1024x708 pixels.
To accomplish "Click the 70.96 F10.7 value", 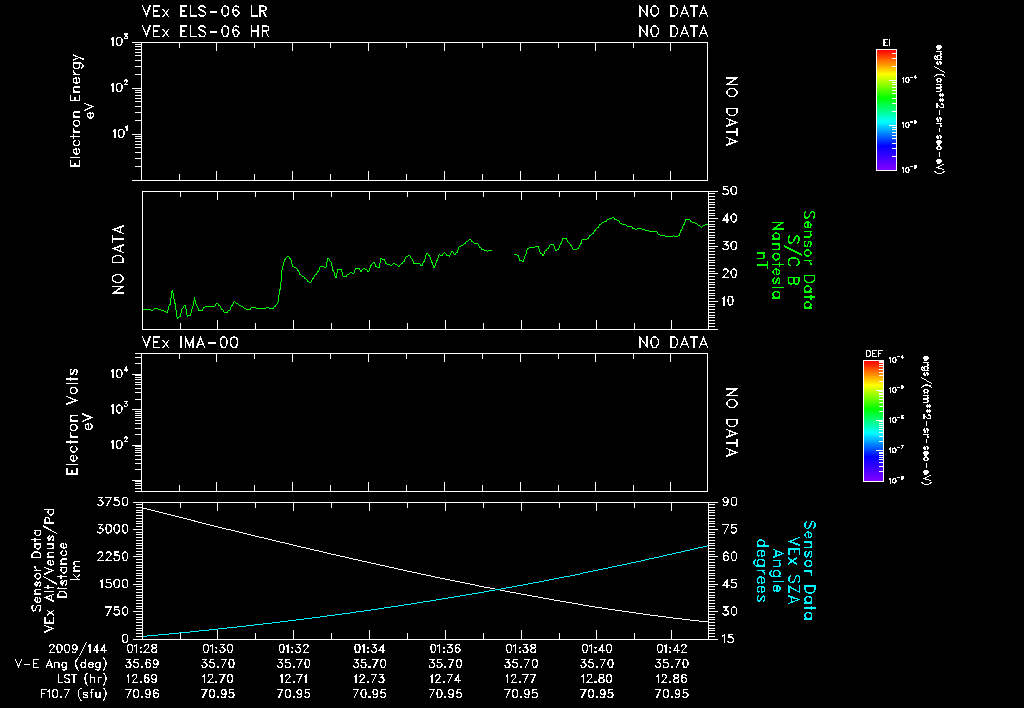I will point(142,694).
